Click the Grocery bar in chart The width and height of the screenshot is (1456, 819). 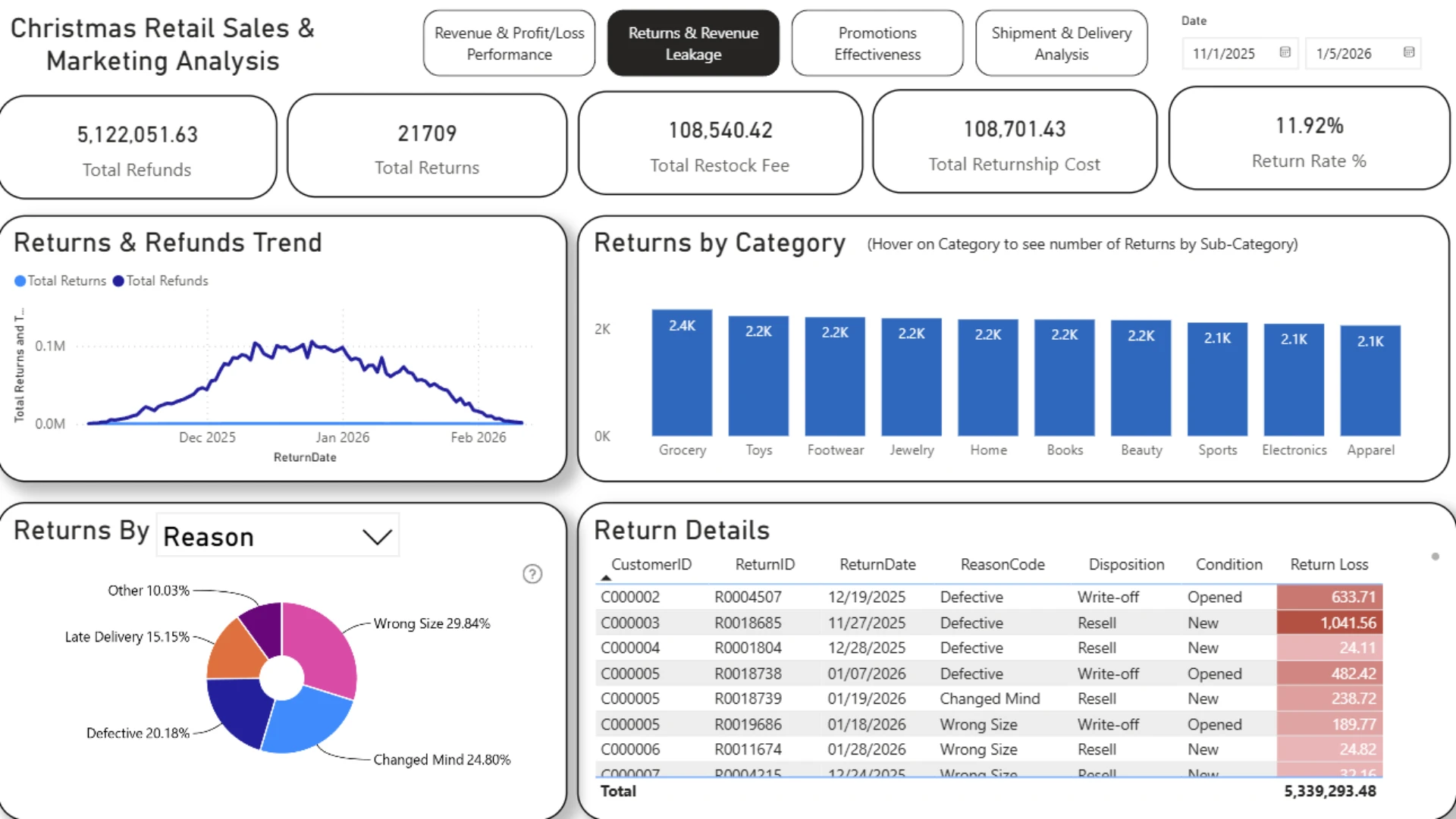tap(682, 372)
